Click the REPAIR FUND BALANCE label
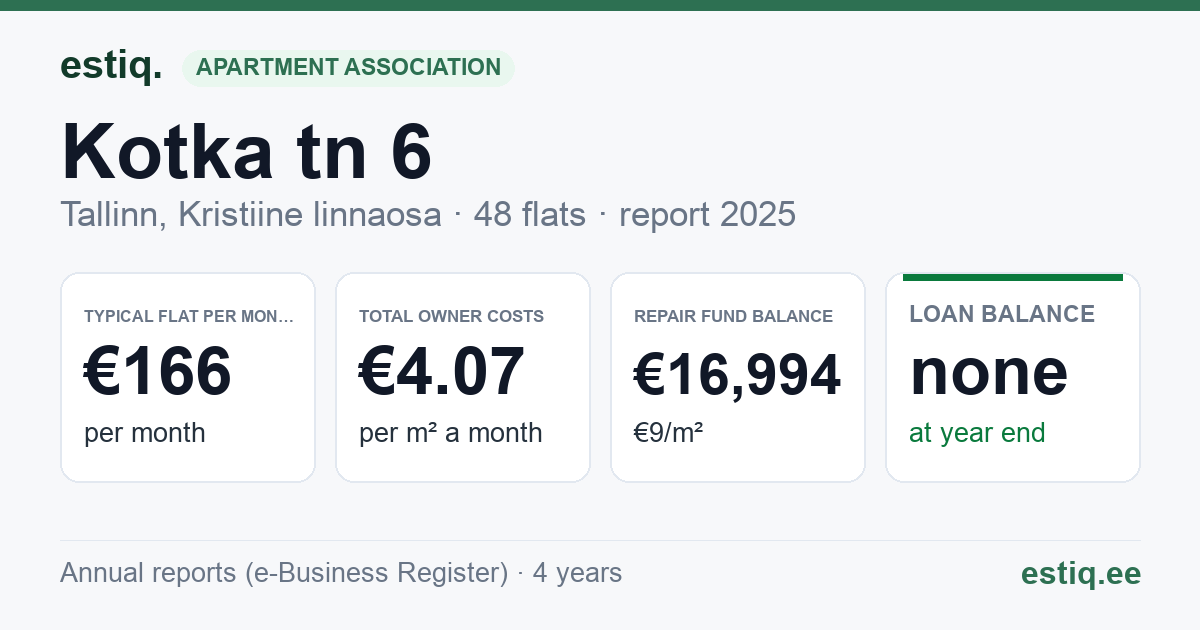1200x630 pixels. (x=734, y=316)
